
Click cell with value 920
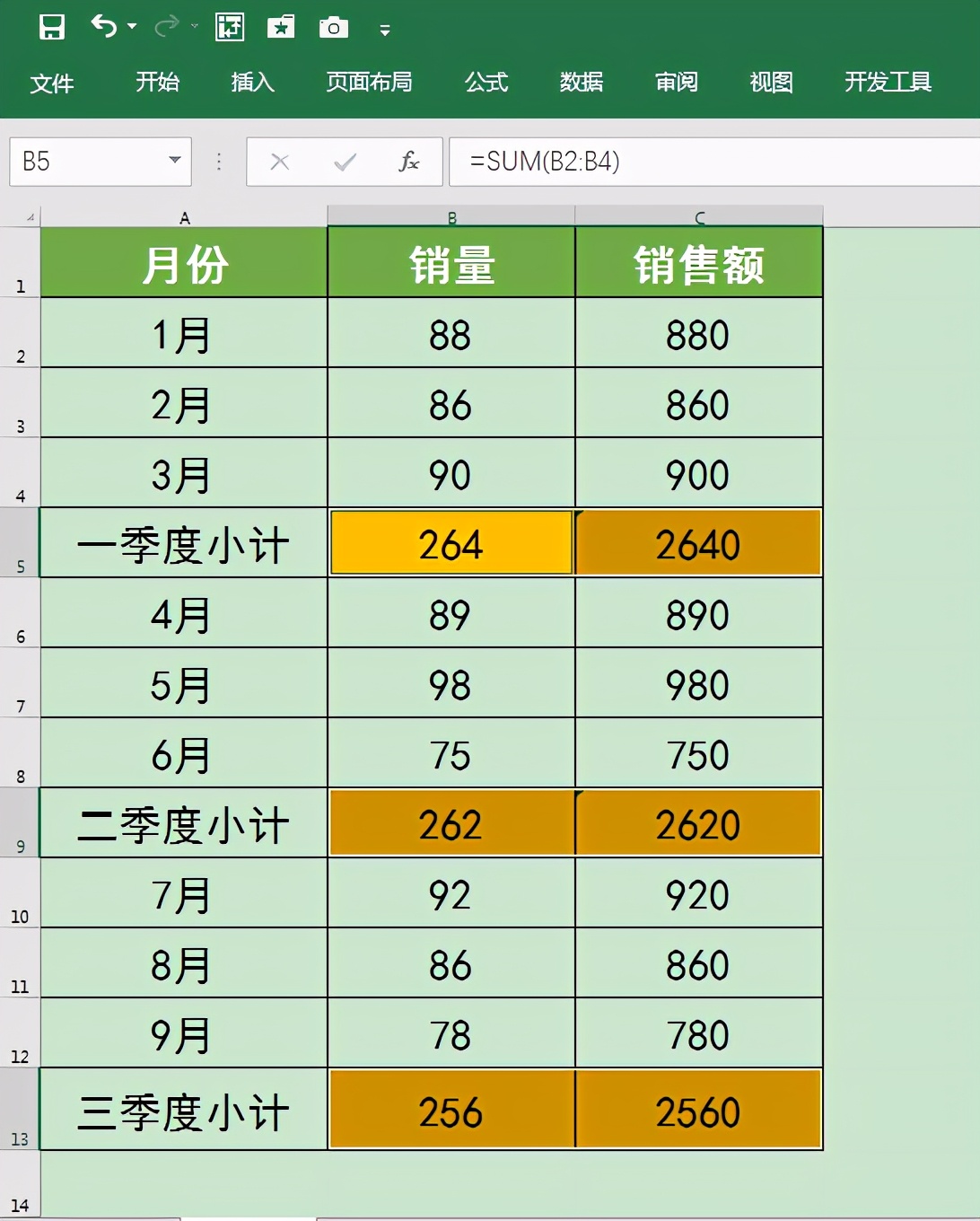[699, 892]
